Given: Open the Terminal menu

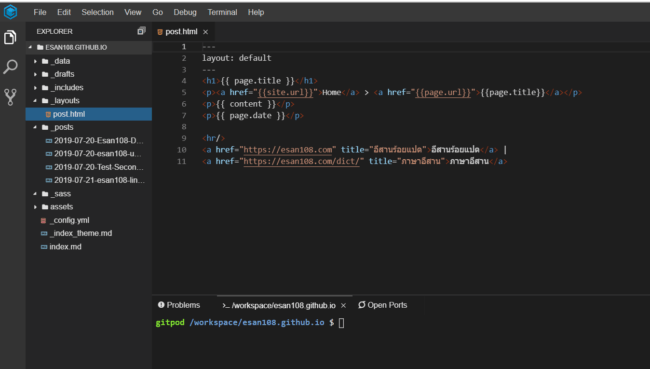Looking at the screenshot, I should coord(222,12).
